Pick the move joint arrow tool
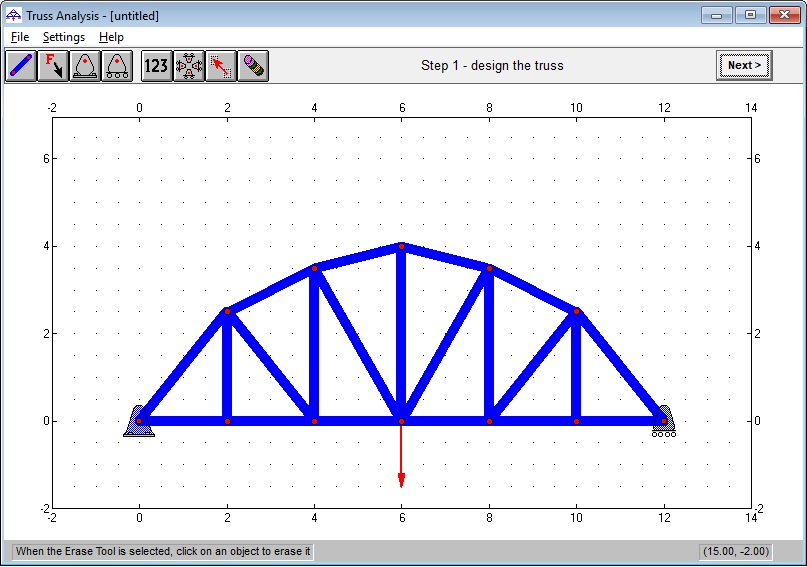 pyautogui.click(x=221, y=66)
